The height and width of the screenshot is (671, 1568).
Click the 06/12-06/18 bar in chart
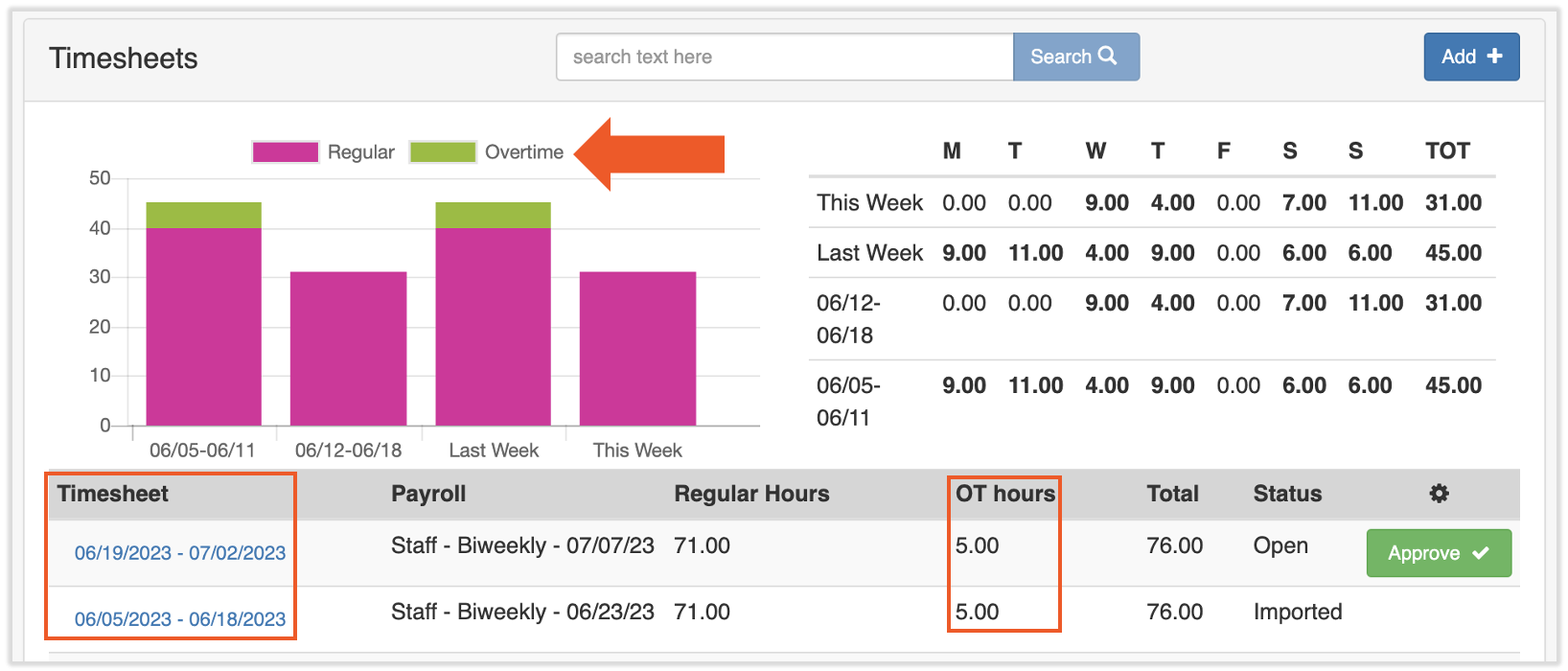[x=348, y=348]
